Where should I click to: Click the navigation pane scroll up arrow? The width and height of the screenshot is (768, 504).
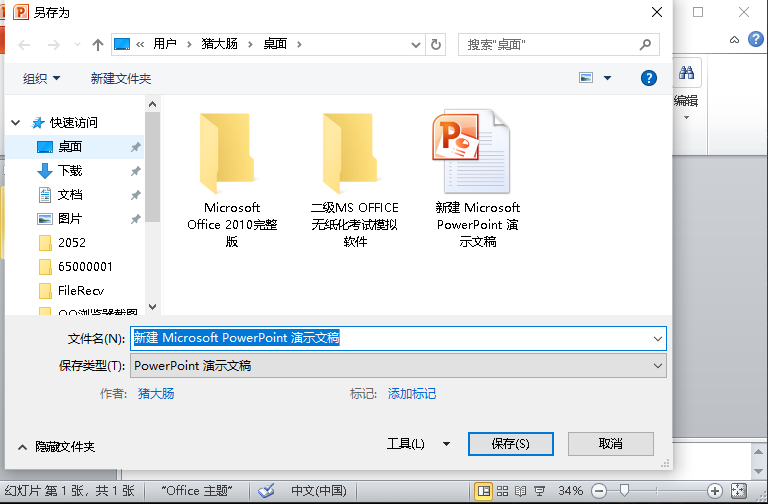coord(152,104)
